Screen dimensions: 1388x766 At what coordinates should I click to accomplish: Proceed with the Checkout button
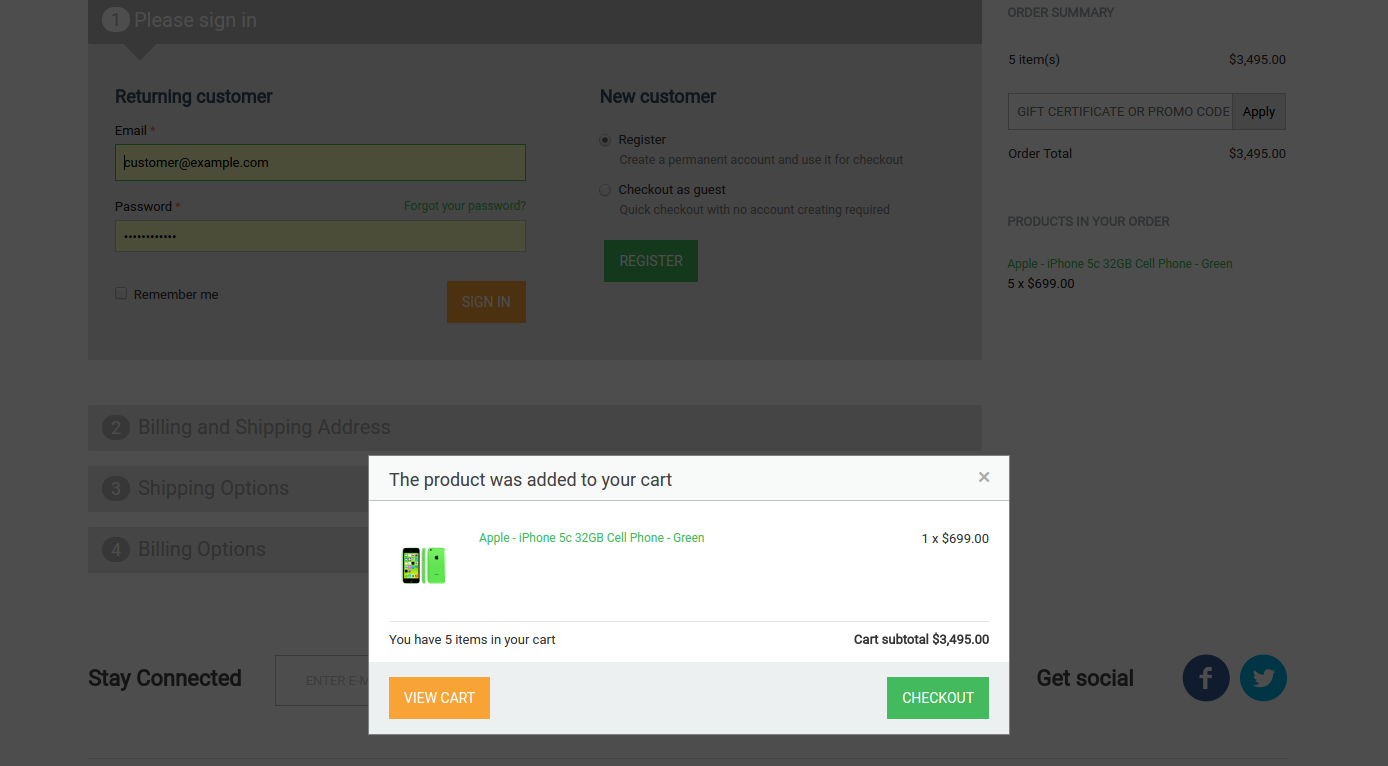coord(938,698)
